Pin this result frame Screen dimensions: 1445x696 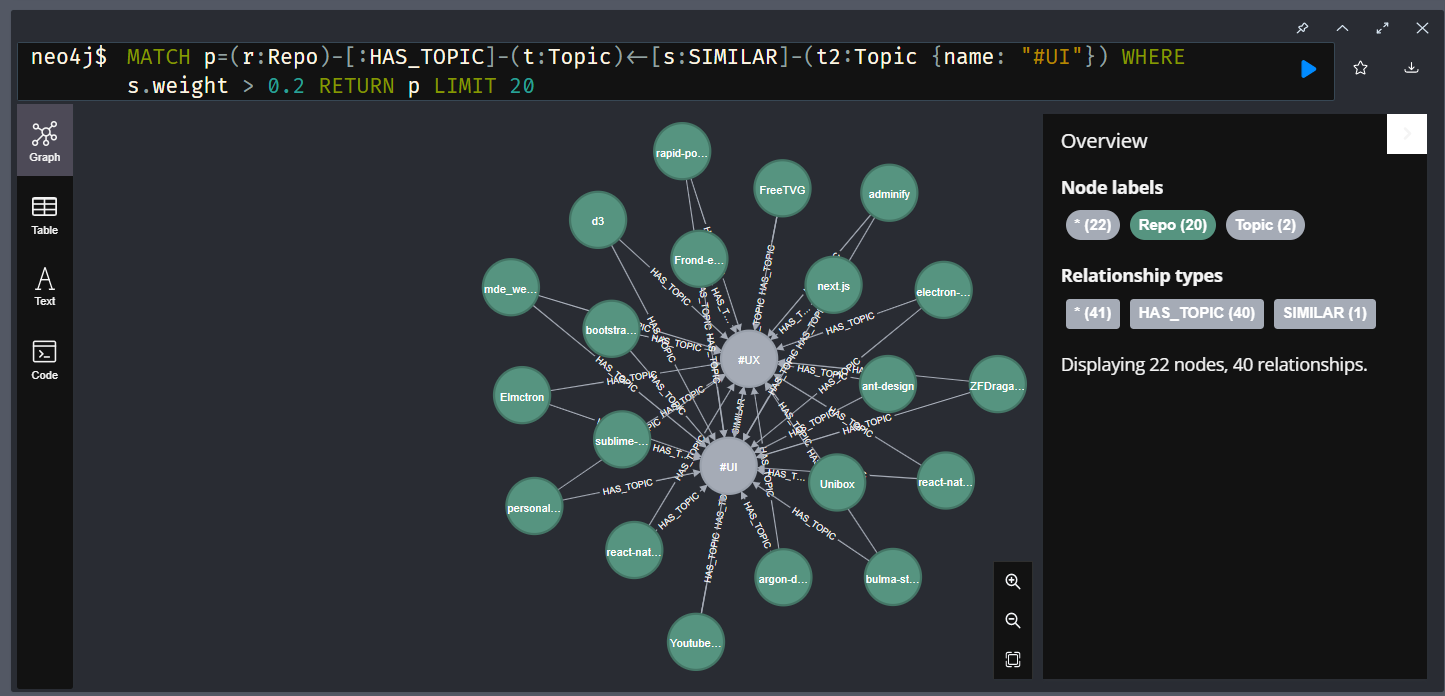click(1302, 28)
